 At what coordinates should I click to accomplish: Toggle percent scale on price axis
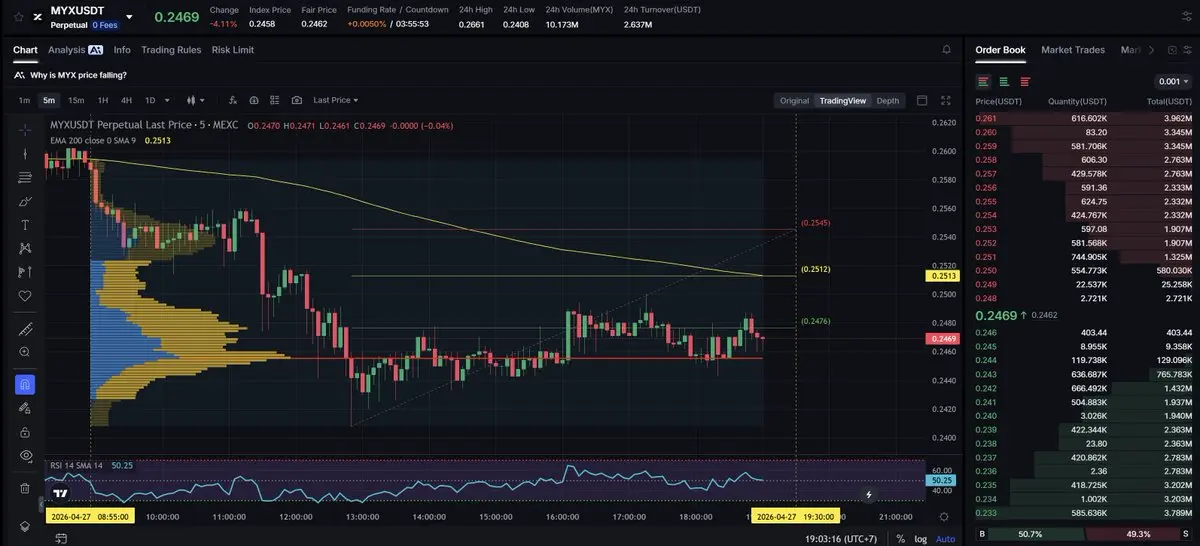click(x=901, y=539)
